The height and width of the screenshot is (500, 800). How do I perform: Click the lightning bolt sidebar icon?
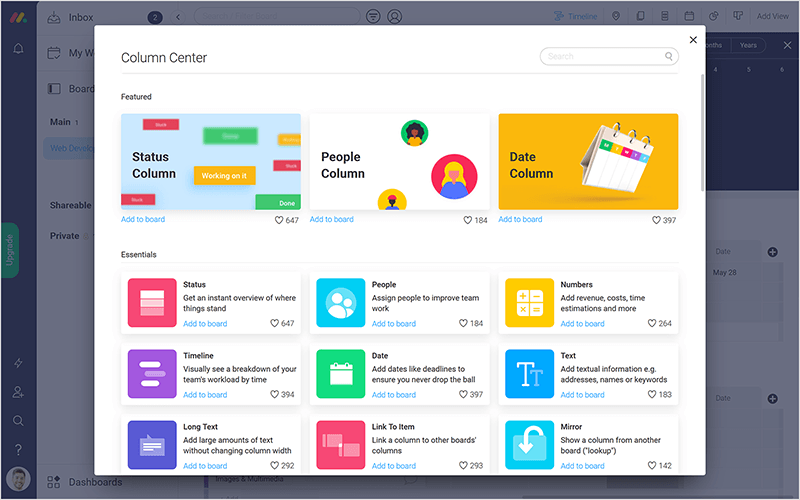click(18, 363)
